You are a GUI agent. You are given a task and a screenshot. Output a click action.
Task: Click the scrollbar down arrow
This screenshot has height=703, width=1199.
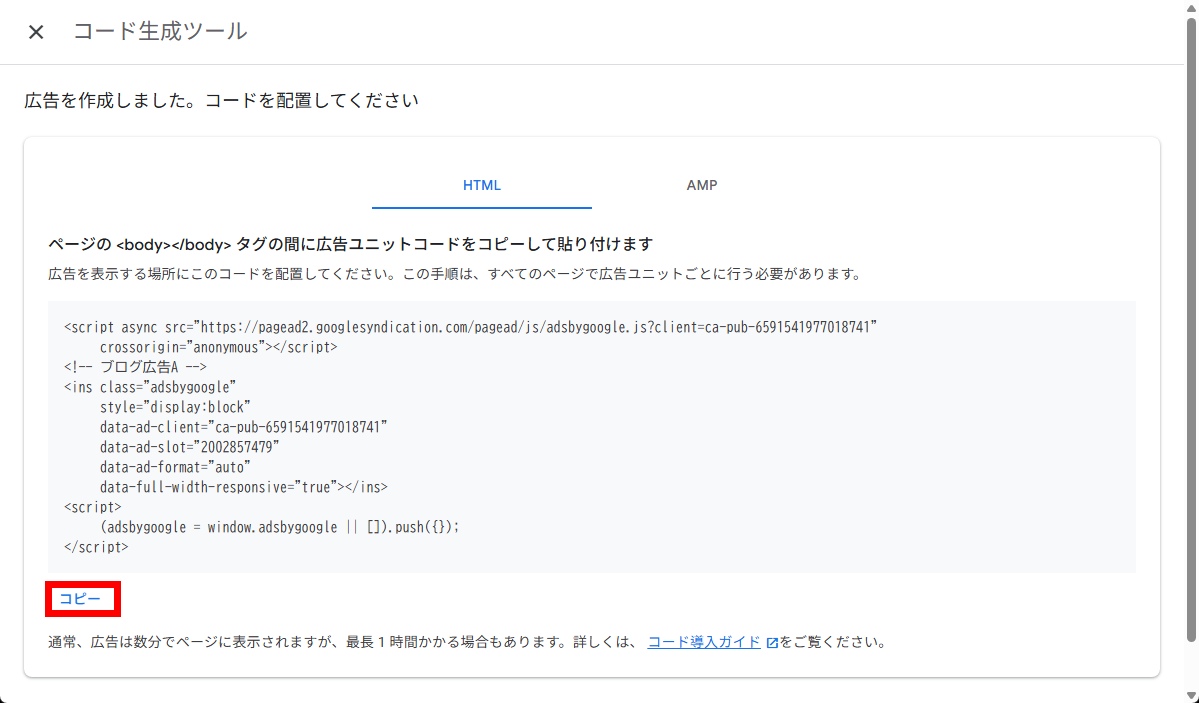[1191, 696]
